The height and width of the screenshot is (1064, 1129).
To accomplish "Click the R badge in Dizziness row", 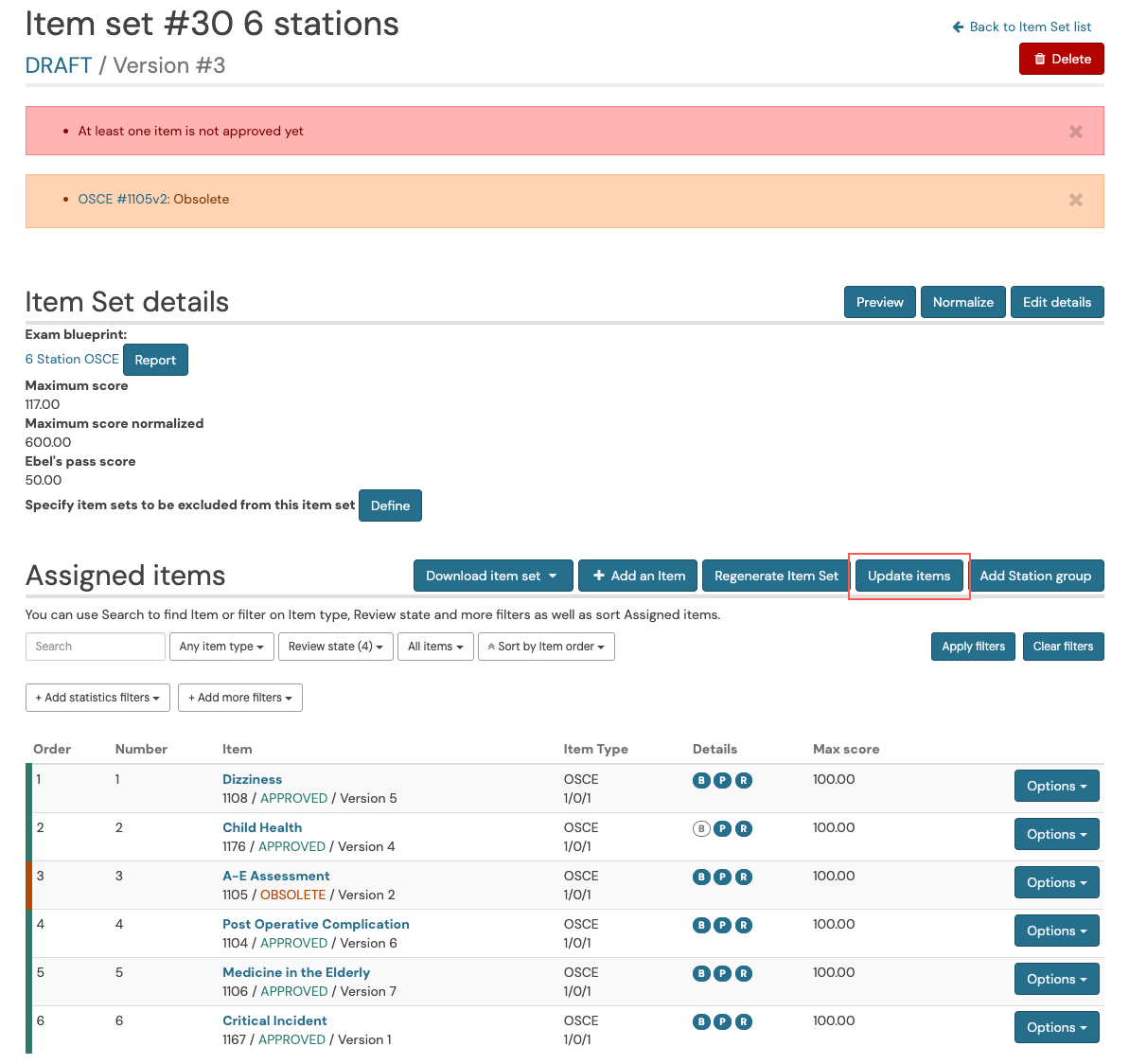I will tap(744, 780).
